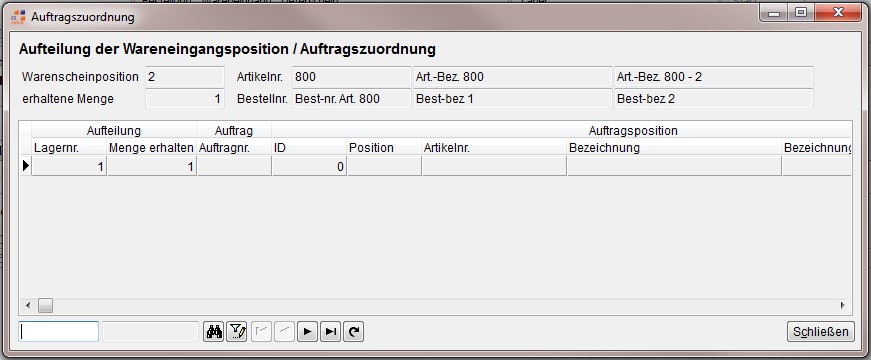Go to previous record navigation button
Viewport: 871px width, 360px height.
point(284,332)
